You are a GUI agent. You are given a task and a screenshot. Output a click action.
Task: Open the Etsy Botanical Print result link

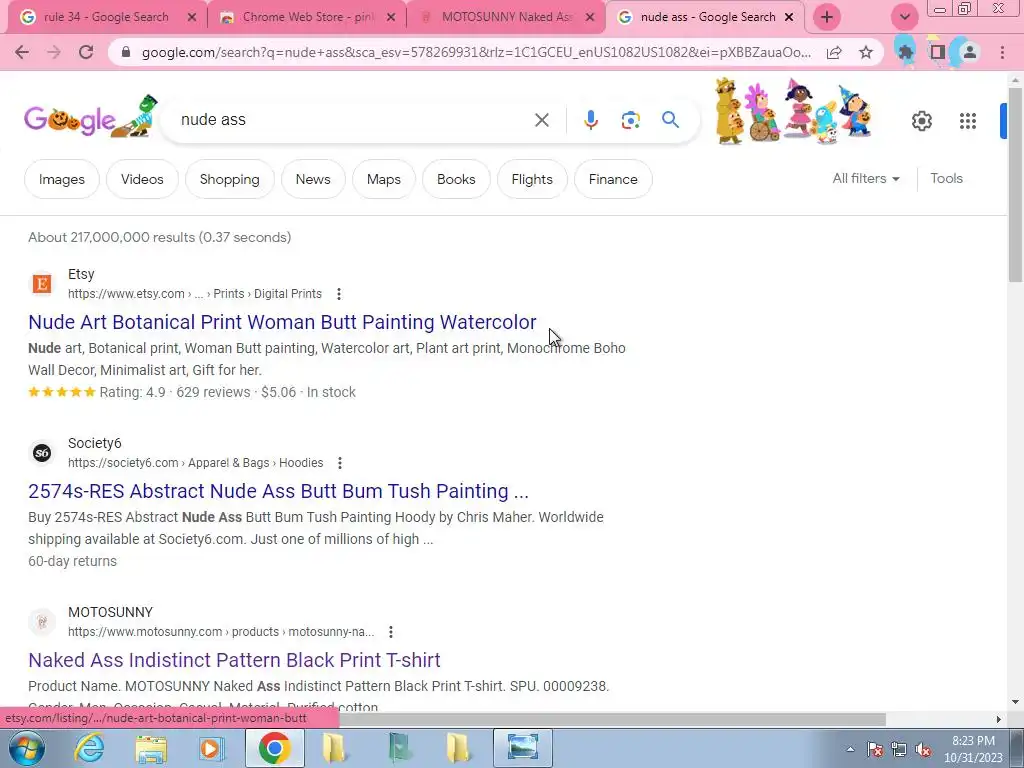pyautogui.click(x=282, y=322)
